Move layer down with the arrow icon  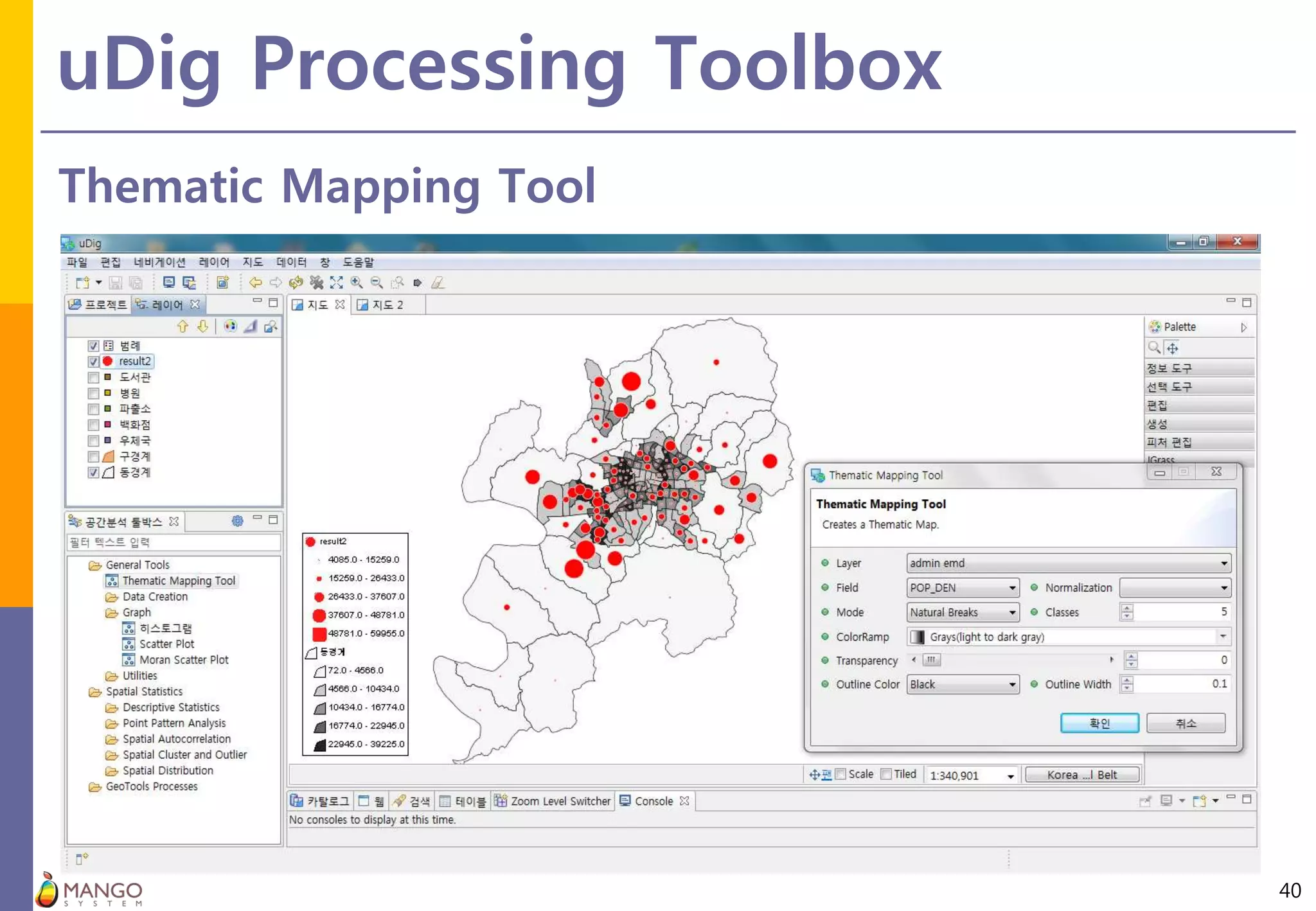tap(203, 326)
